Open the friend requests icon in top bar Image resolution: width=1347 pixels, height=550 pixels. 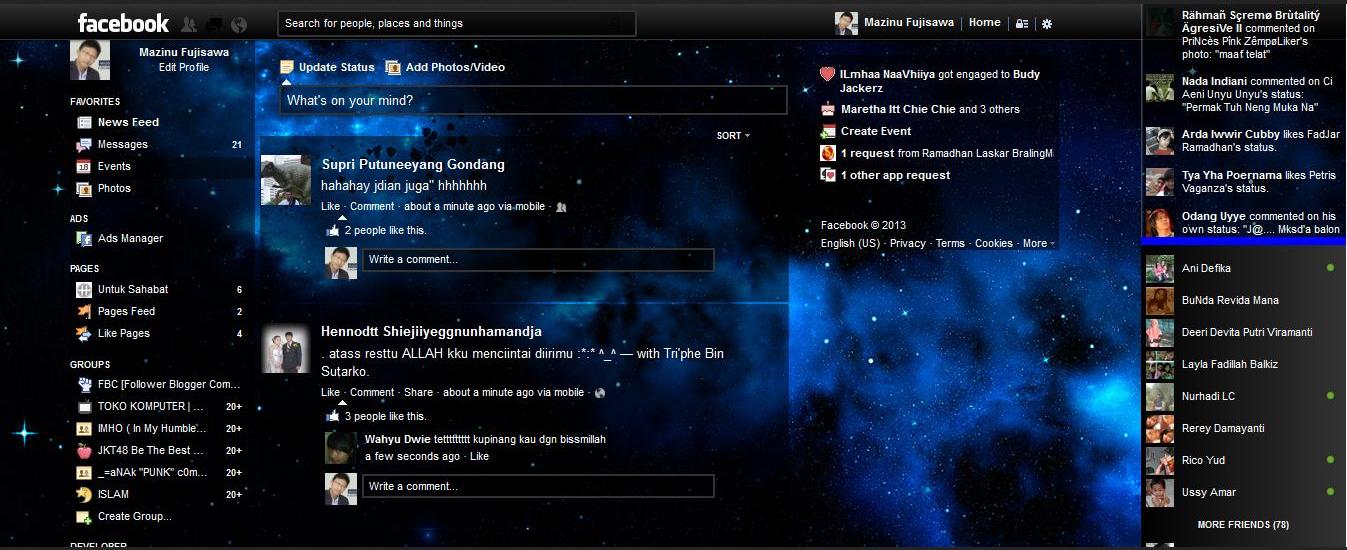tap(189, 24)
